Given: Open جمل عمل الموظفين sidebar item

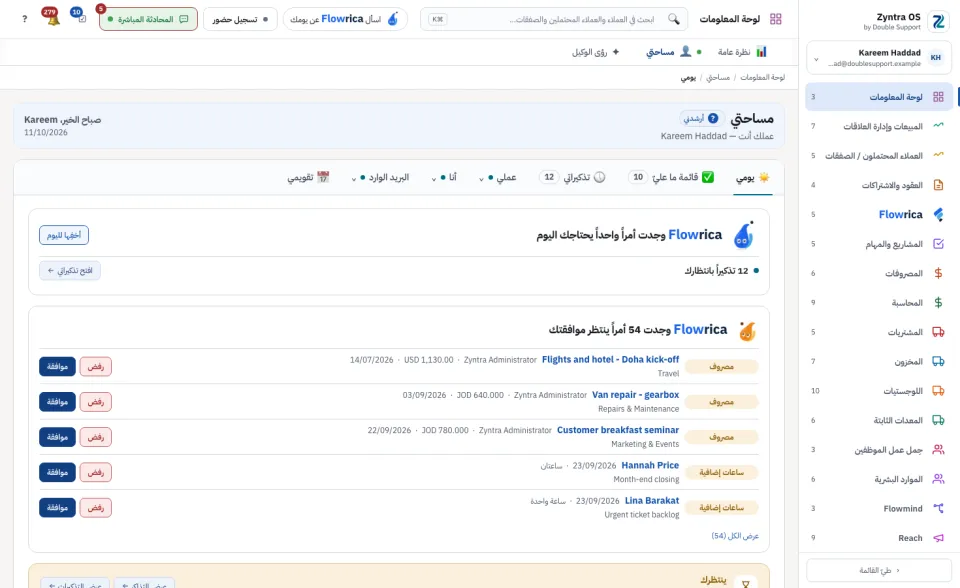Looking at the screenshot, I should pos(879,450).
